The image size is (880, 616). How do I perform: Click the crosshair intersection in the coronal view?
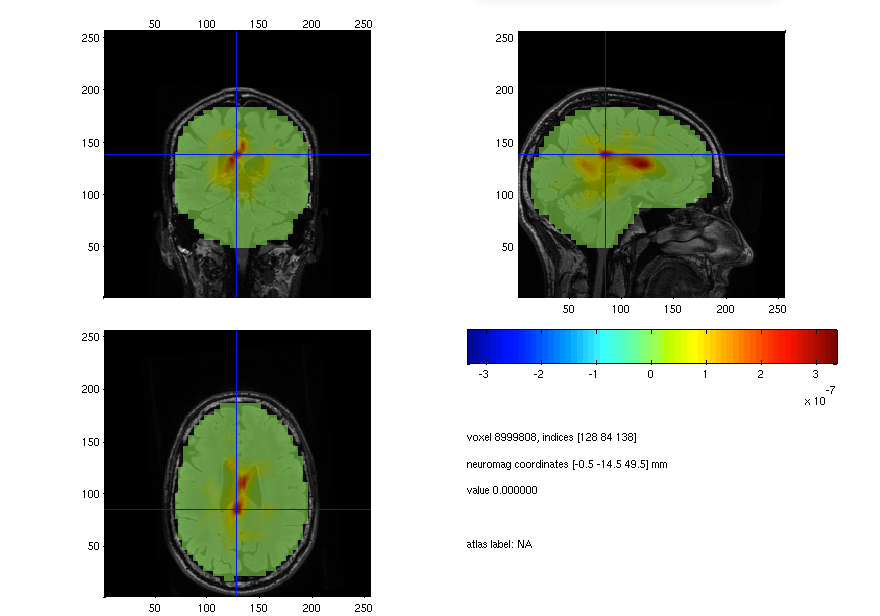click(236, 154)
